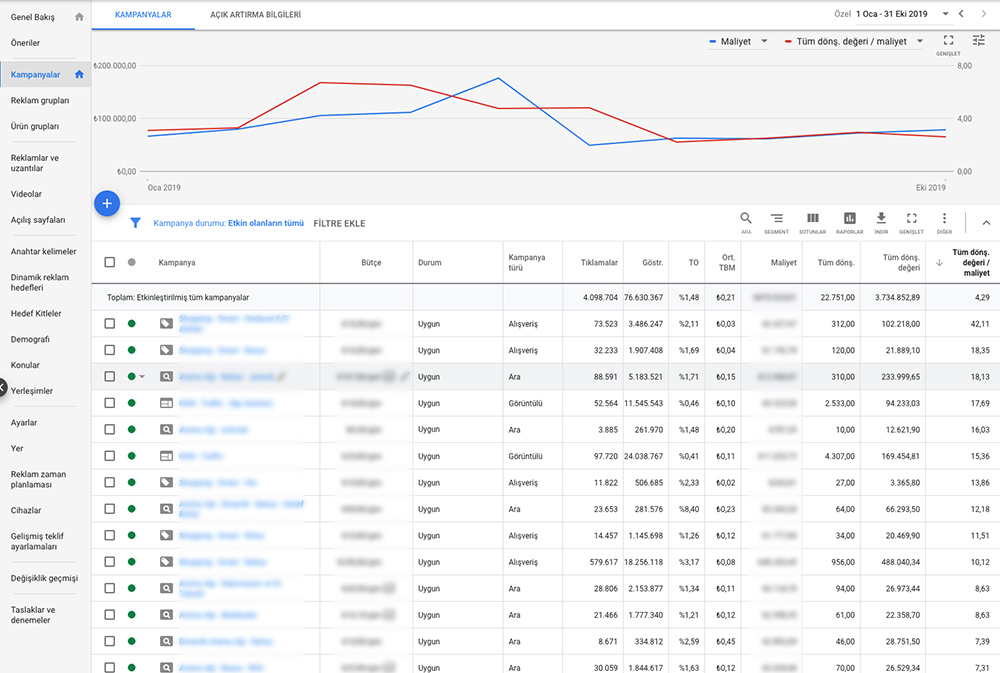
Task: Go to Cihazlar in the sidebar
Action: pyautogui.click(x=26, y=510)
